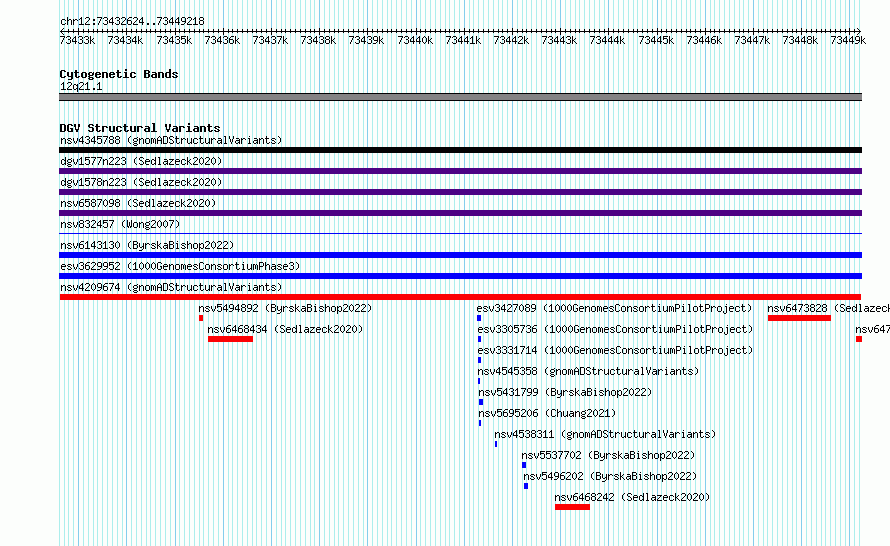Open esv3305736 1000GenomesConsortiumPilotProject label
Viewport: 890px width, 546px height.
(x=615, y=329)
